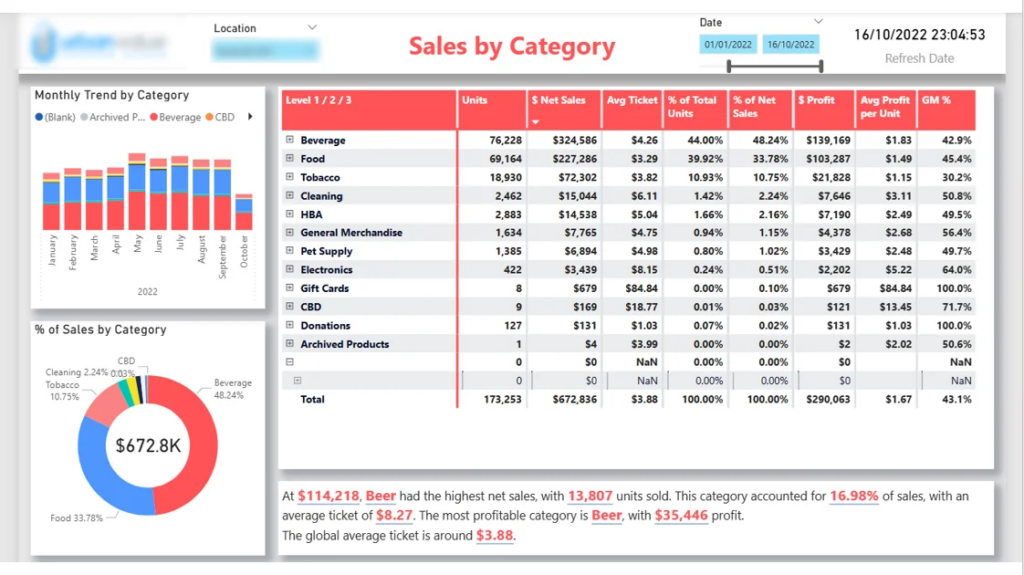1024x575 pixels.
Task: Select the Tobacco slice of donut chart
Action: point(106,405)
